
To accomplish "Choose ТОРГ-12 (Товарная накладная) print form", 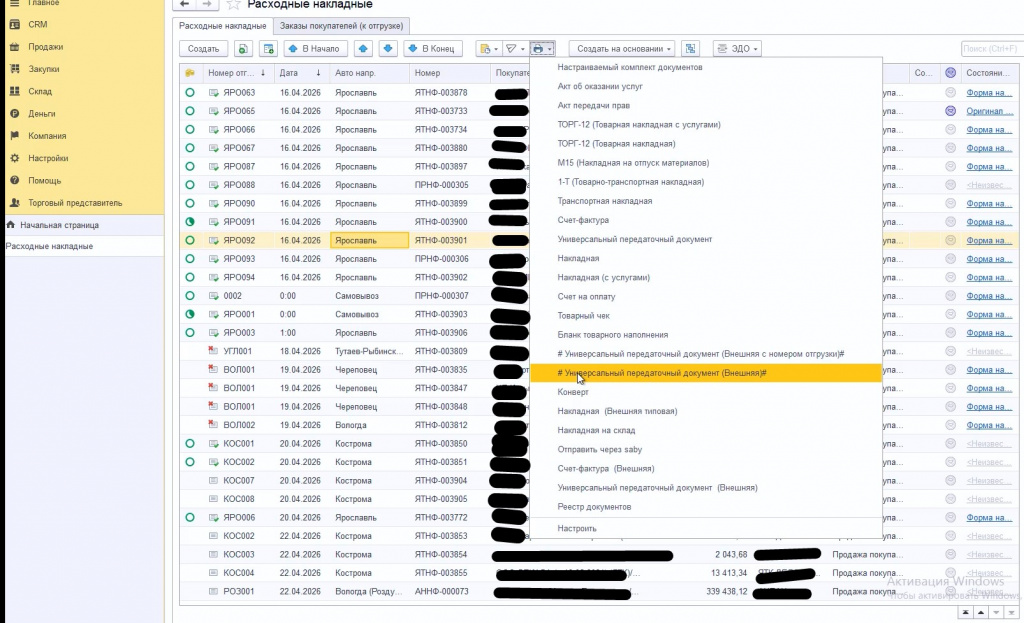I will pos(616,143).
